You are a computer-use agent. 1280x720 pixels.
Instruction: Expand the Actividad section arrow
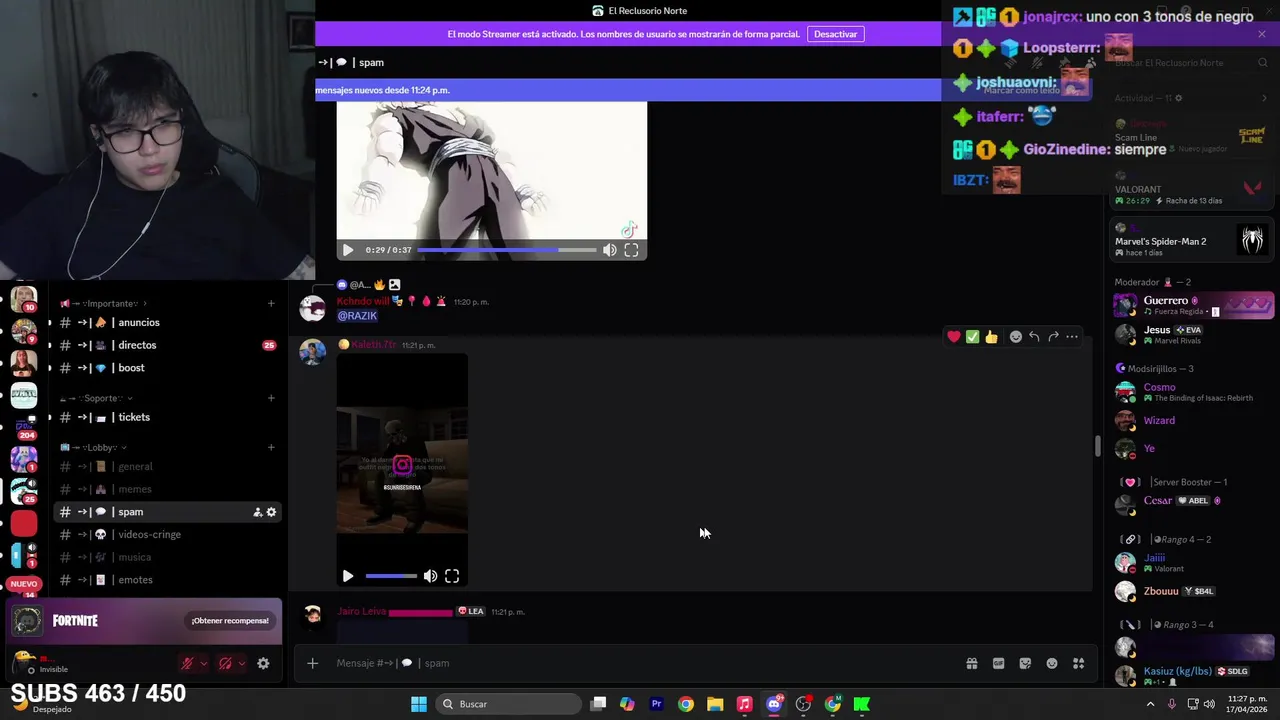point(1264,98)
